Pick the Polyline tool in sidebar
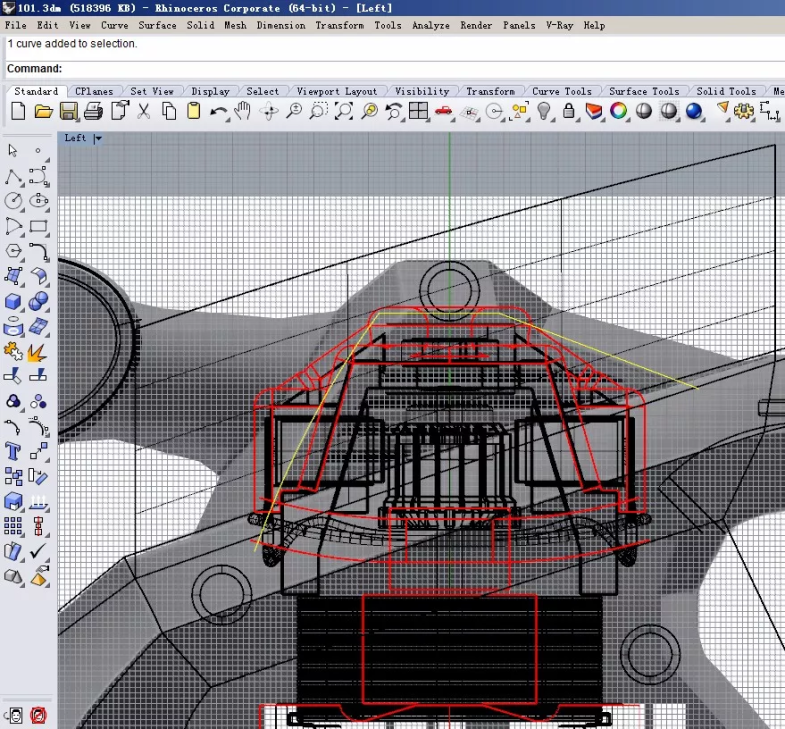785x729 pixels. [x=14, y=177]
